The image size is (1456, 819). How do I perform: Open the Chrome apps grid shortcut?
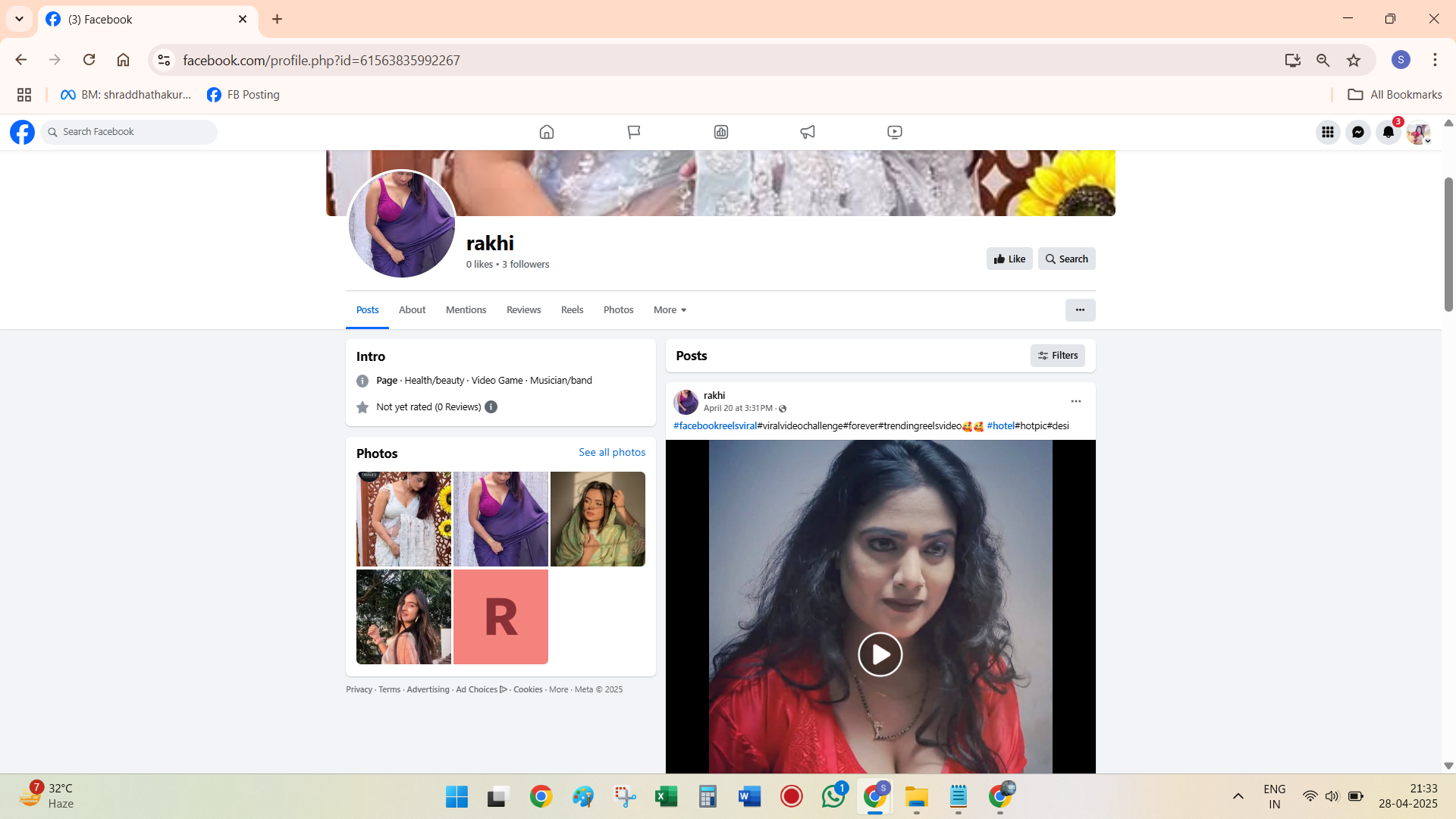(24, 95)
